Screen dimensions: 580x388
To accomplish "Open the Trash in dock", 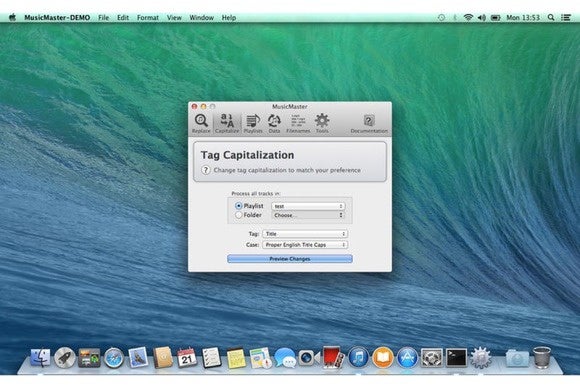I will pos(542,358).
